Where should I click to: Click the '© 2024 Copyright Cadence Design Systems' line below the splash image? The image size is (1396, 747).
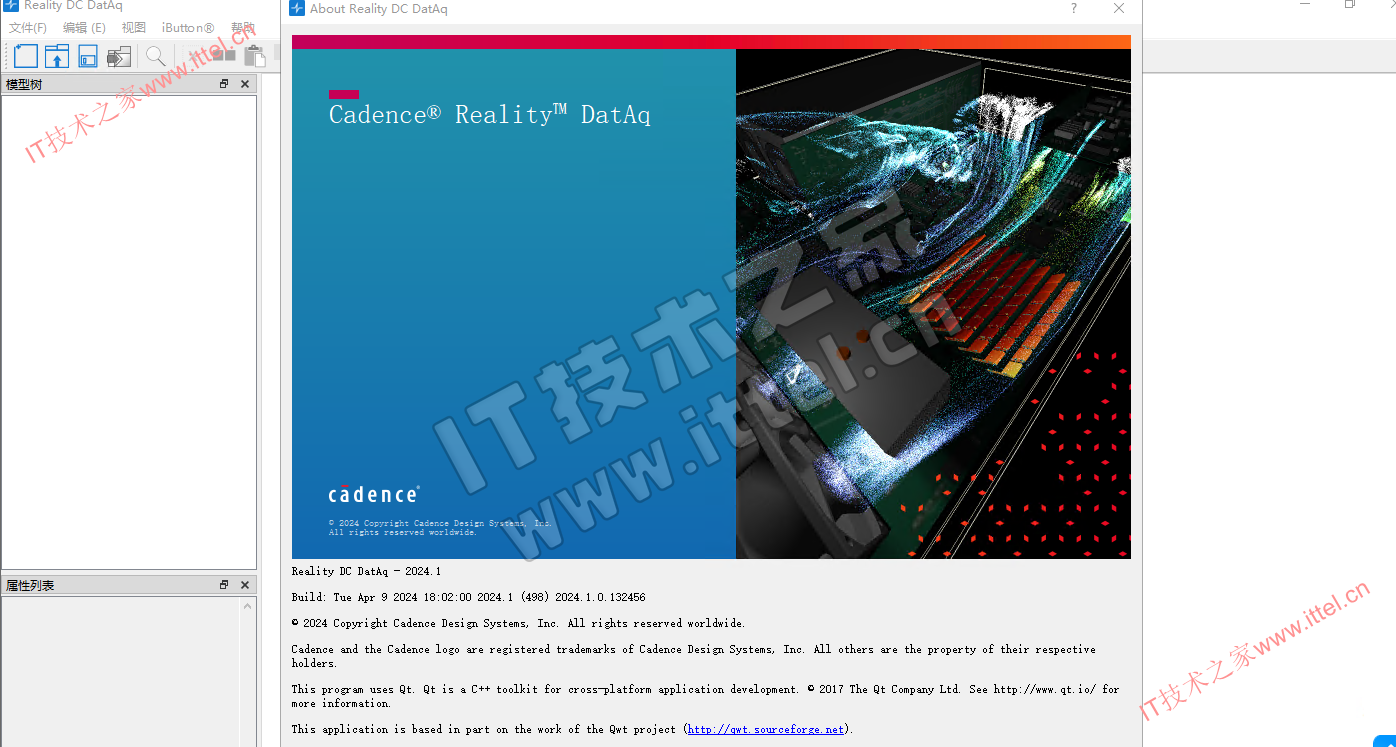pyautogui.click(x=518, y=624)
